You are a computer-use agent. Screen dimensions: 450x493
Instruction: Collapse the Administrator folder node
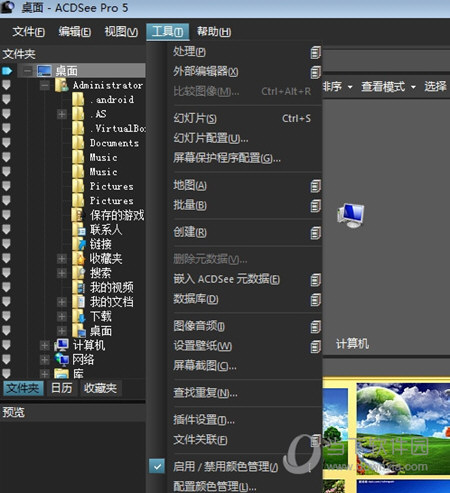[45, 85]
